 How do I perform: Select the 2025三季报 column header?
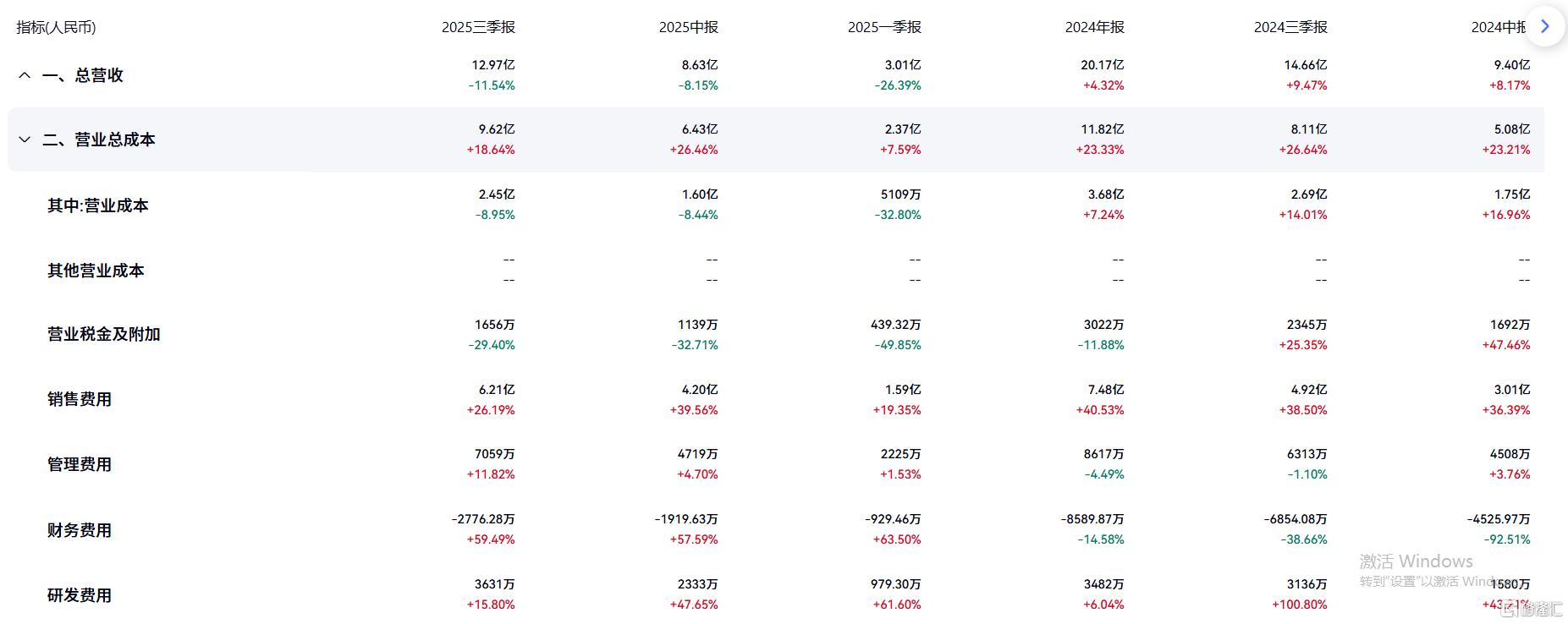point(479,26)
